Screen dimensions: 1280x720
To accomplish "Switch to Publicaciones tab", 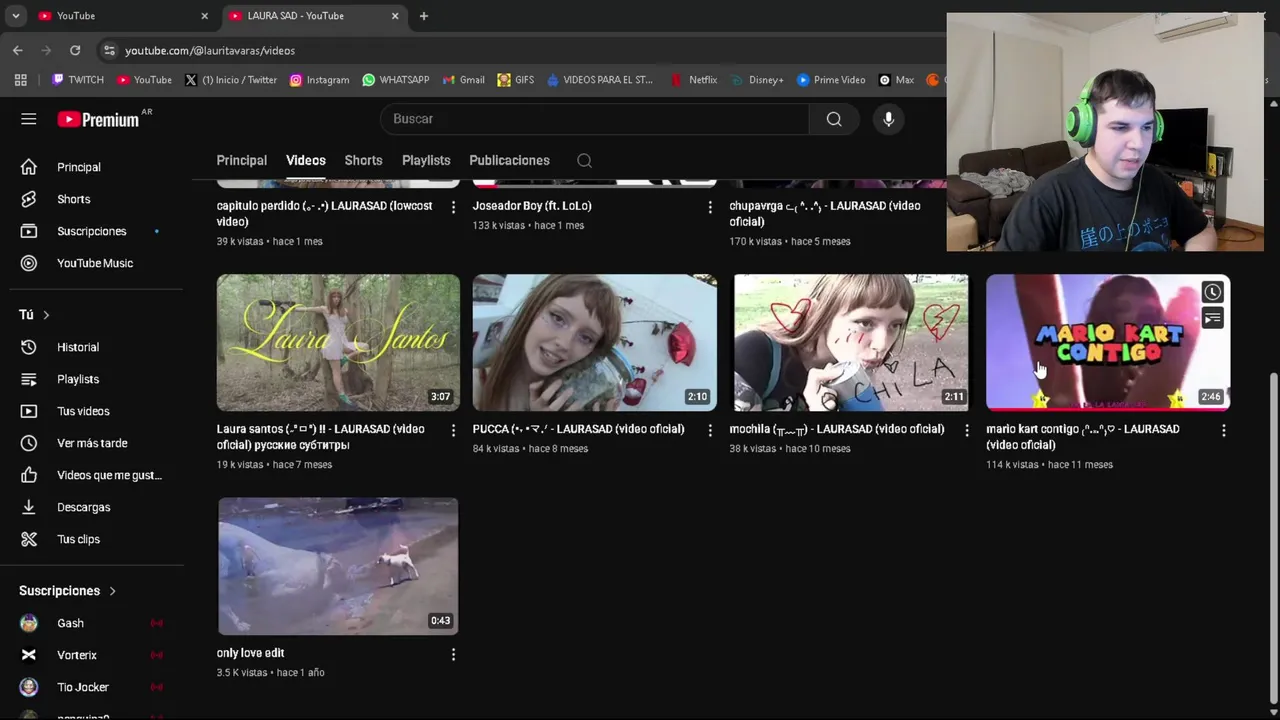I will [509, 160].
